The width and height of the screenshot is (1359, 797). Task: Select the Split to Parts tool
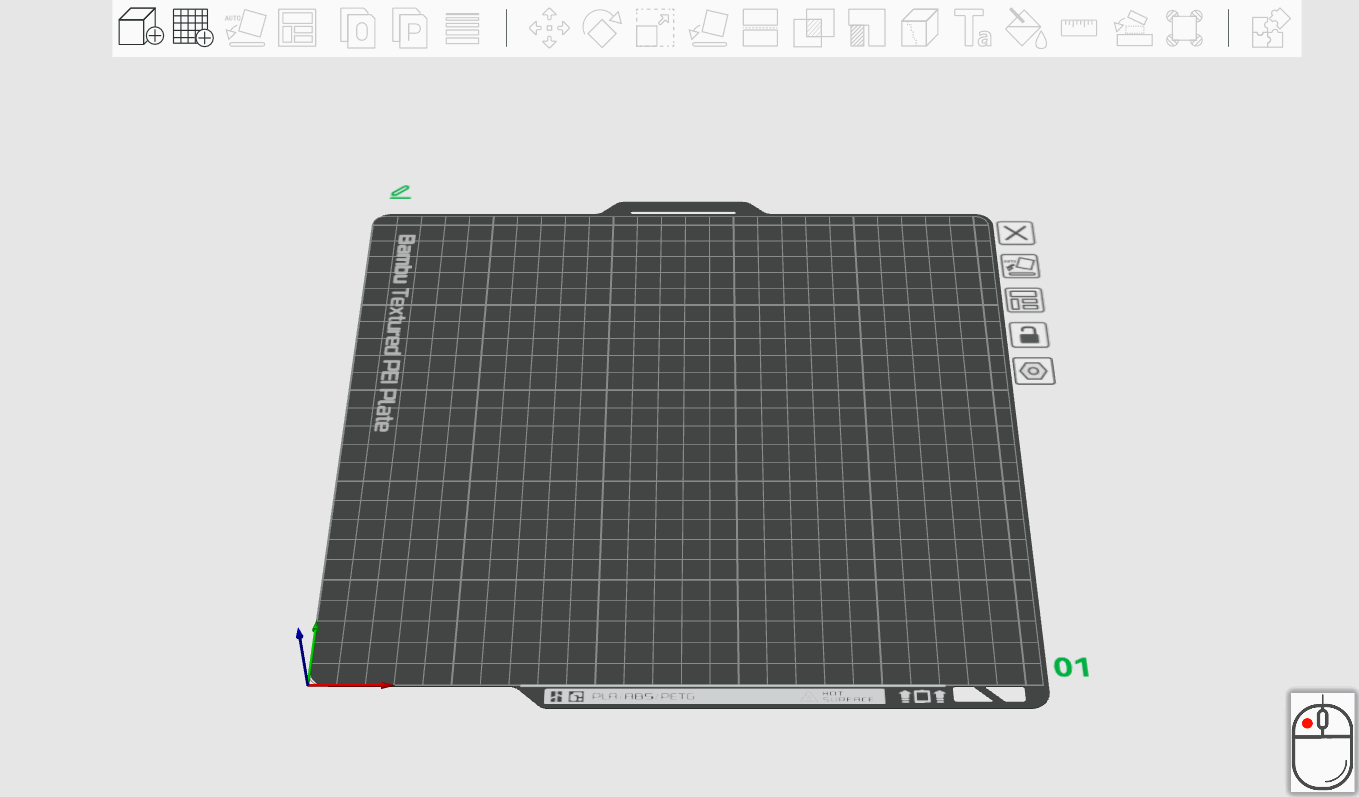pyautogui.click(x=410, y=28)
